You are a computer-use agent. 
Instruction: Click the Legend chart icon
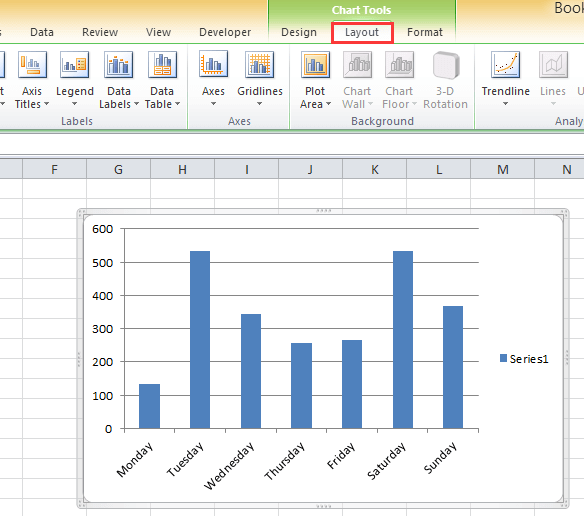(x=74, y=65)
